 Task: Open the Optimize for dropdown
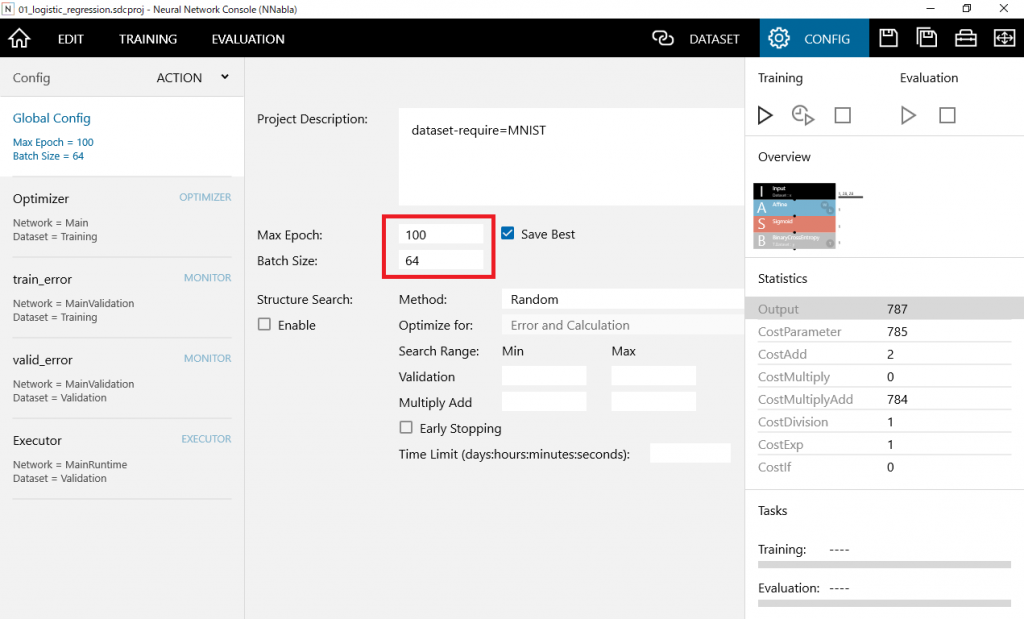click(621, 325)
